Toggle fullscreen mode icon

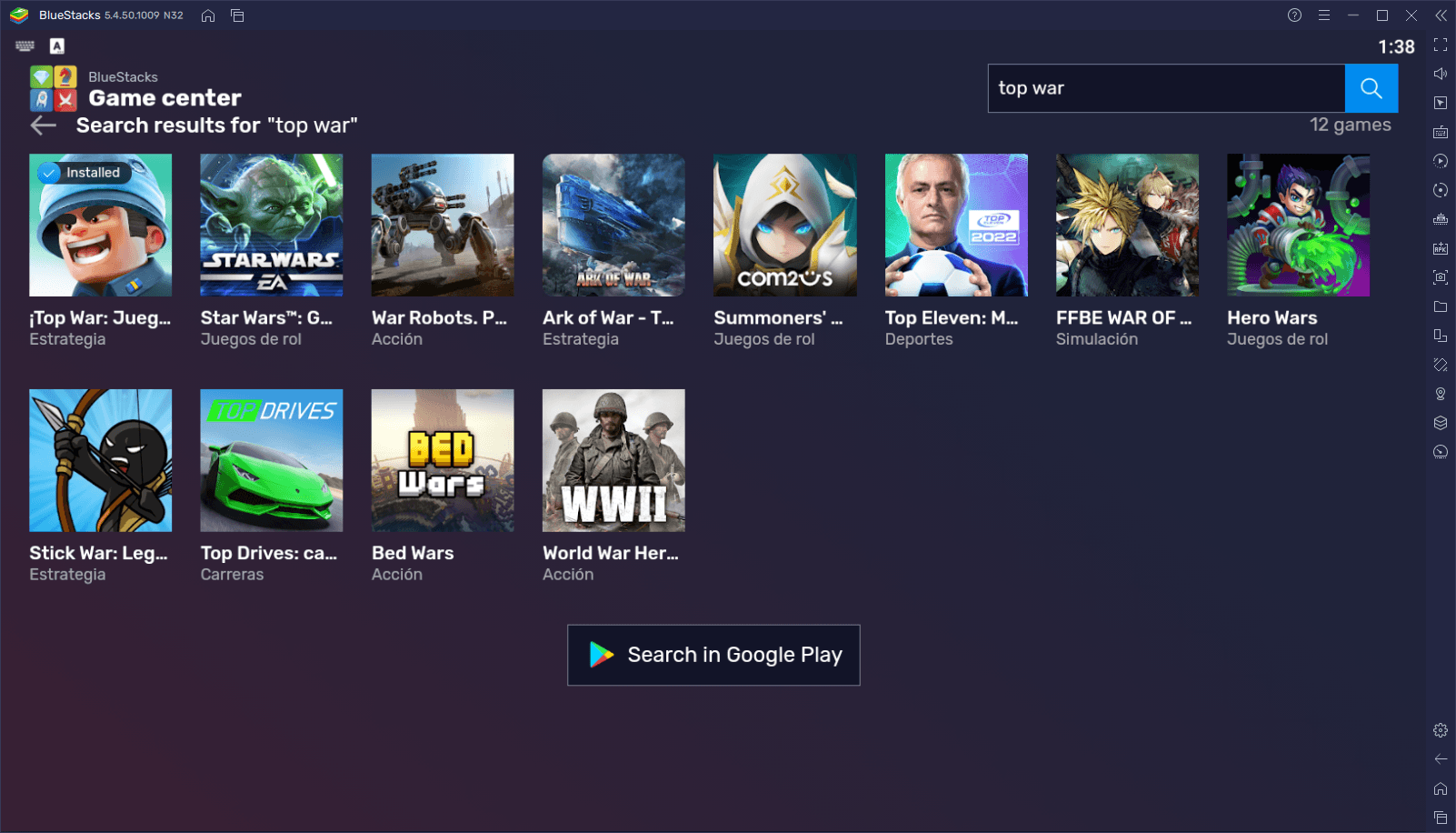[1441, 45]
